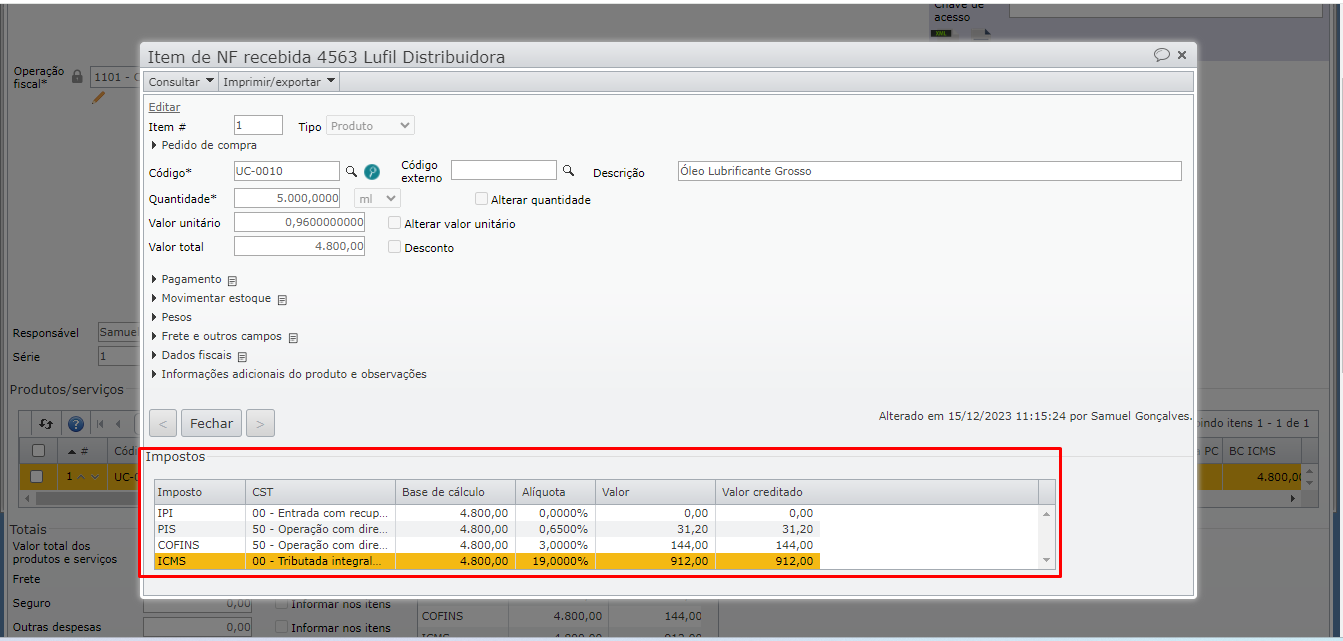The image size is (1343, 641).
Task: Open the Consultar menu
Action: 181,82
